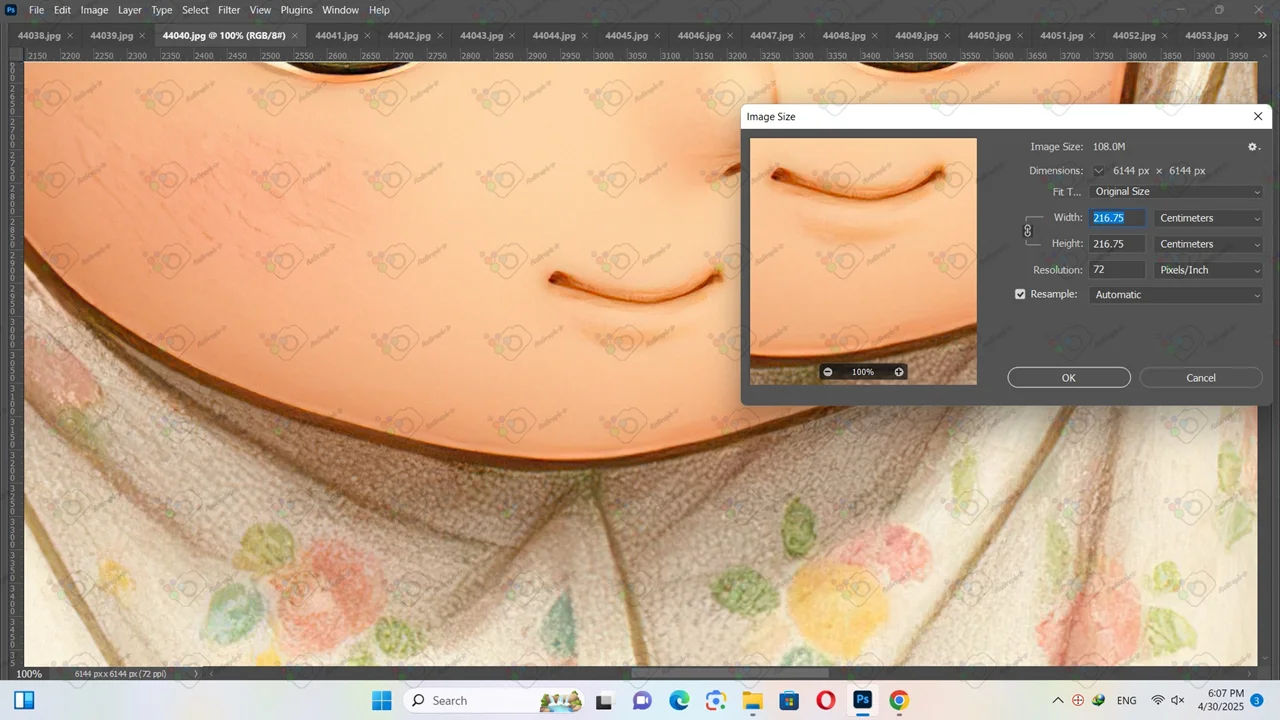Expand the Fit To Original Size dropdown
The height and width of the screenshot is (720, 1280).
pos(1176,192)
